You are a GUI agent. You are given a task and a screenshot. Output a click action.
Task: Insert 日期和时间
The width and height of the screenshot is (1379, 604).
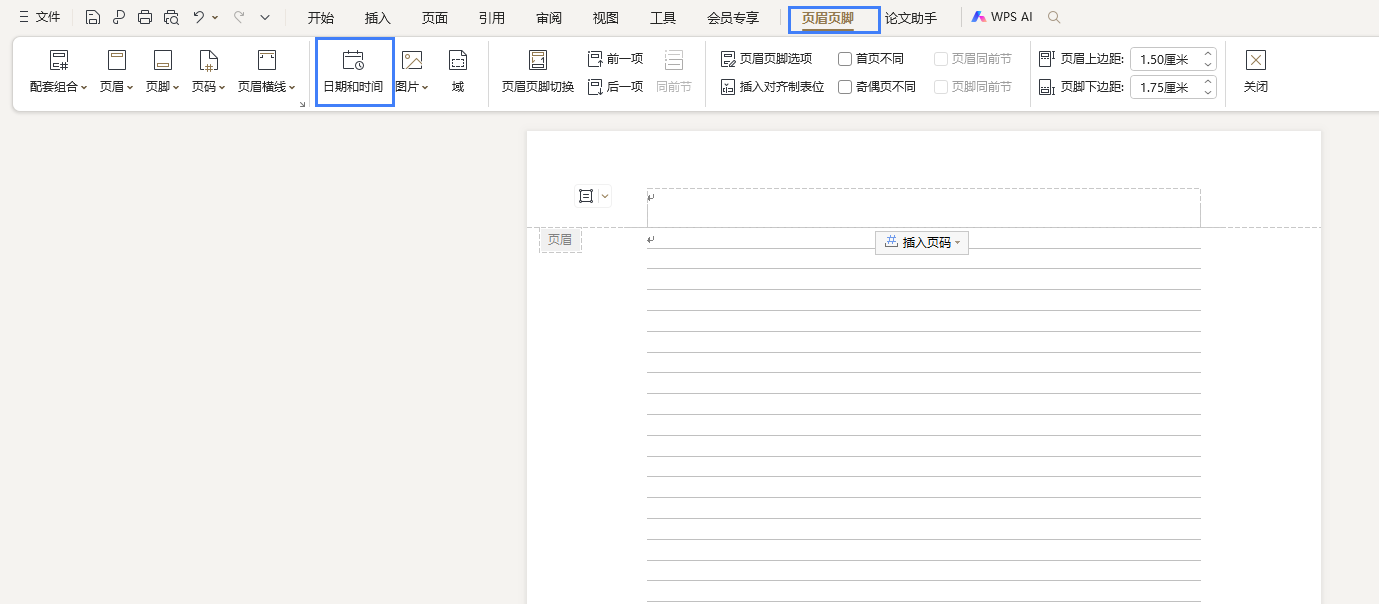pyautogui.click(x=353, y=72)
